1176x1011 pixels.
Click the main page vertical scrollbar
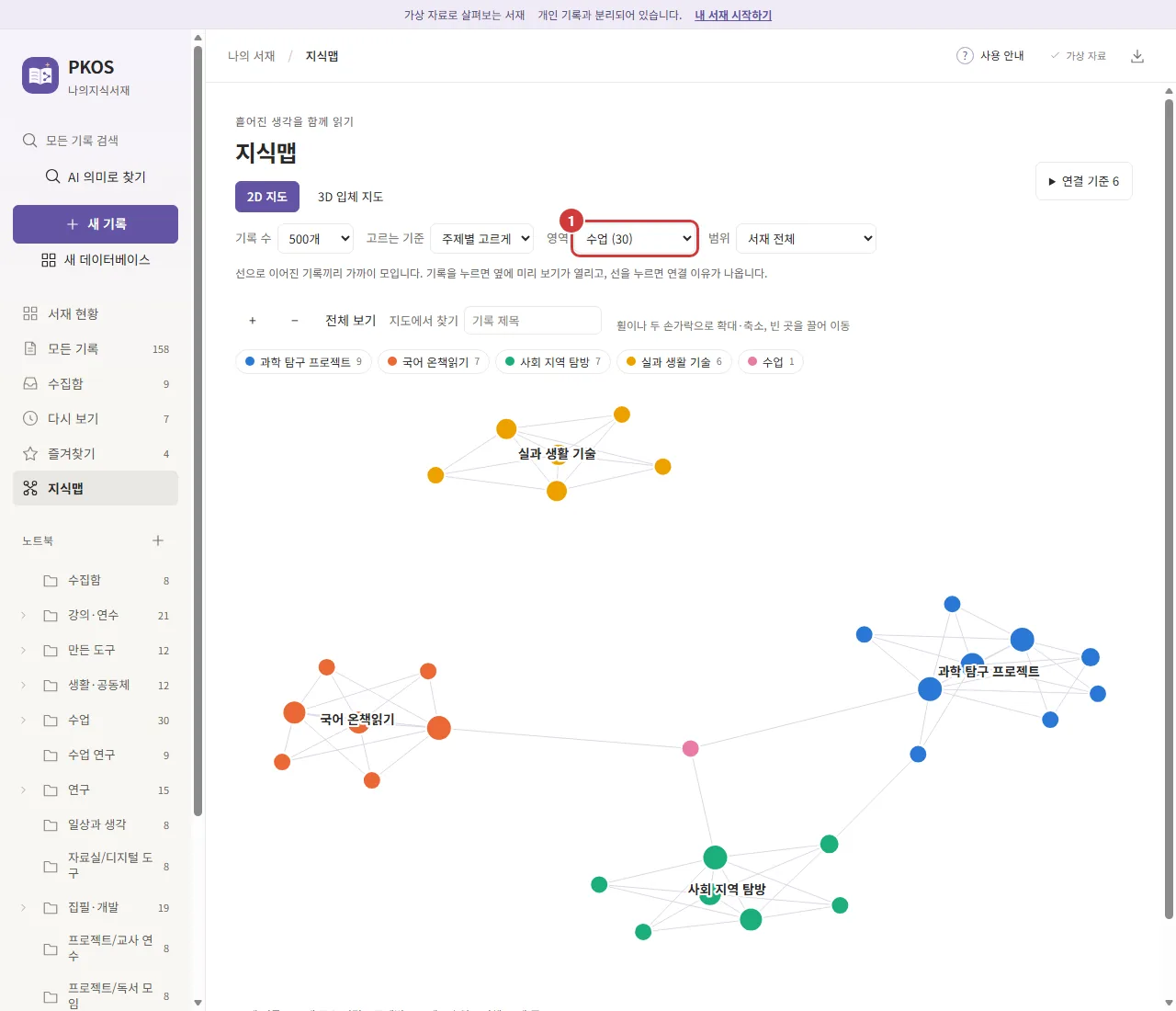pos(1169,509)
